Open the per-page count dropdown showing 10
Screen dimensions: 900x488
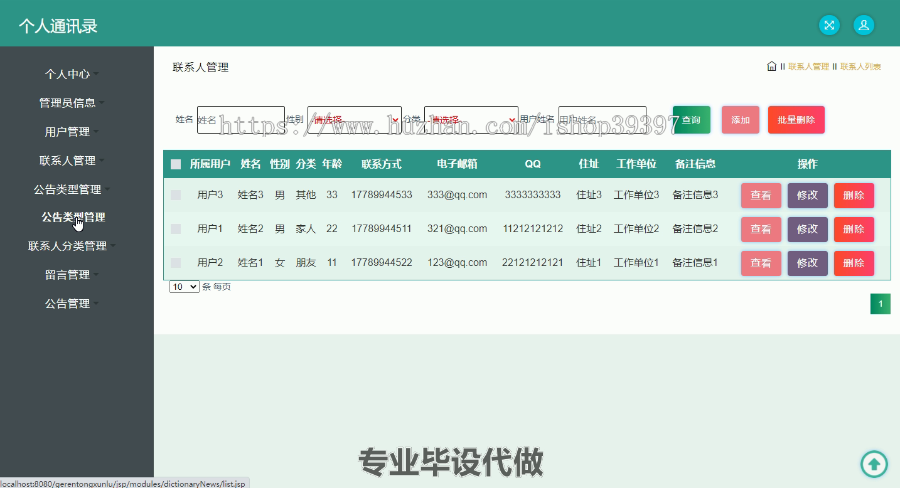(x=184, y=286)
